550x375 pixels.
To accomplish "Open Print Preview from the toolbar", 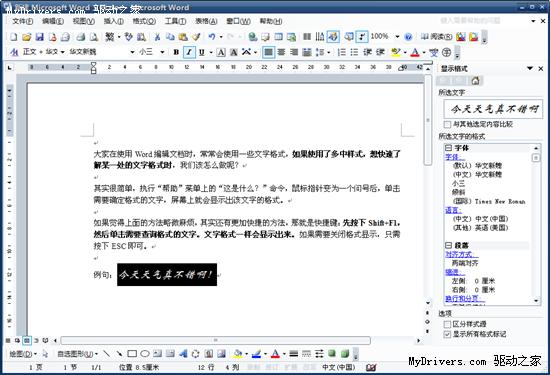I will click(x=94, y=36).
